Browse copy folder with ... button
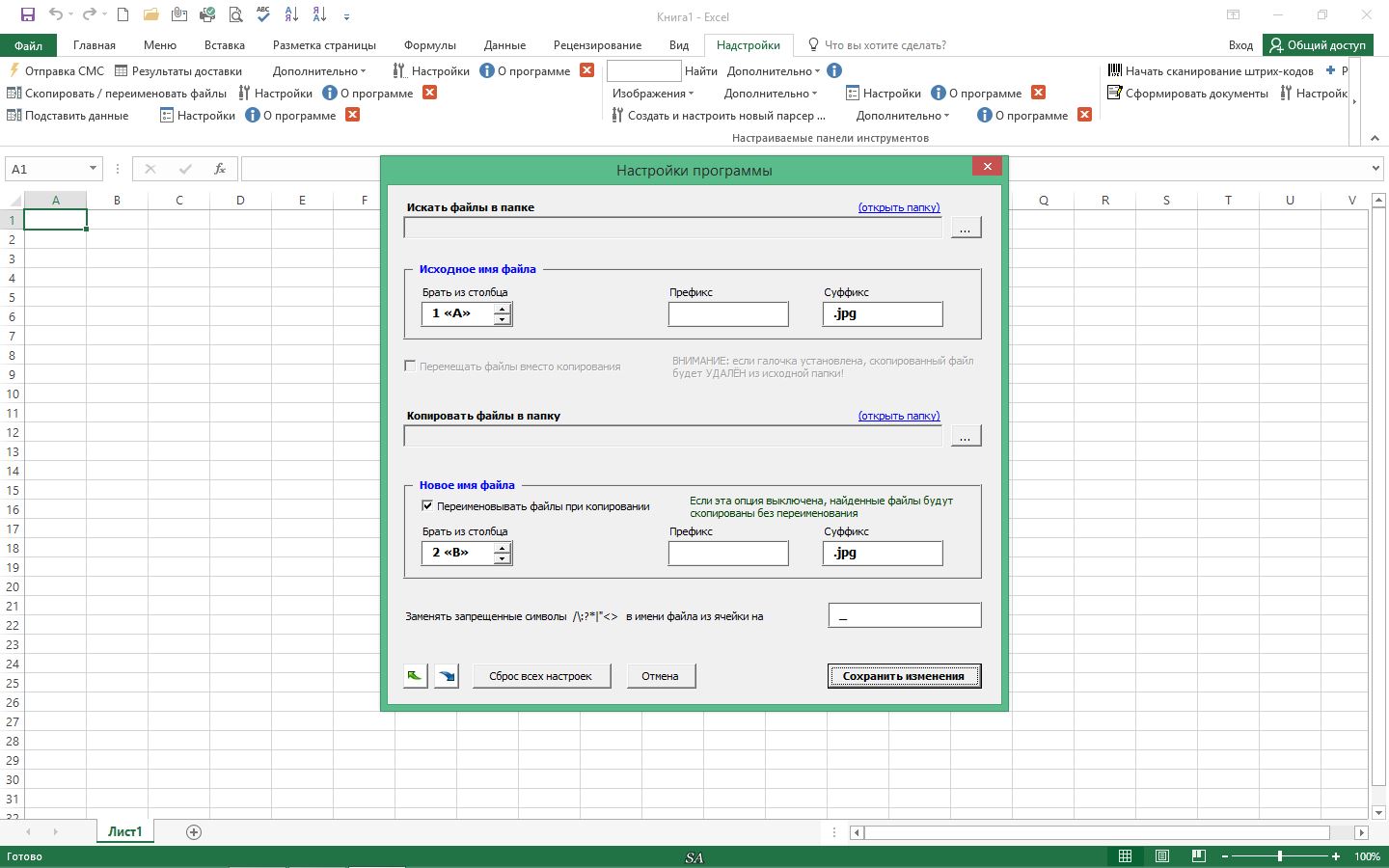This screenshot has width=1389, height=868. tap(966, 436)
